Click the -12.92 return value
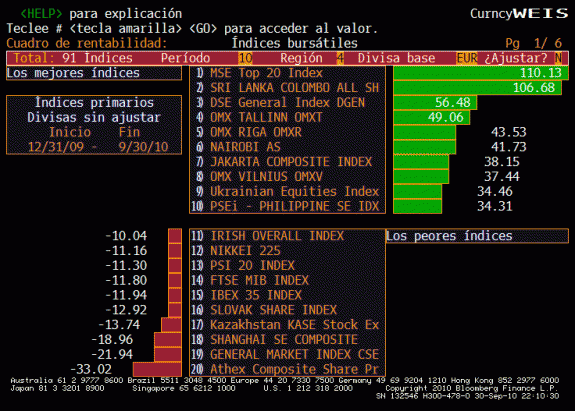Screen dimensions: 575x411 pos(126,310)
